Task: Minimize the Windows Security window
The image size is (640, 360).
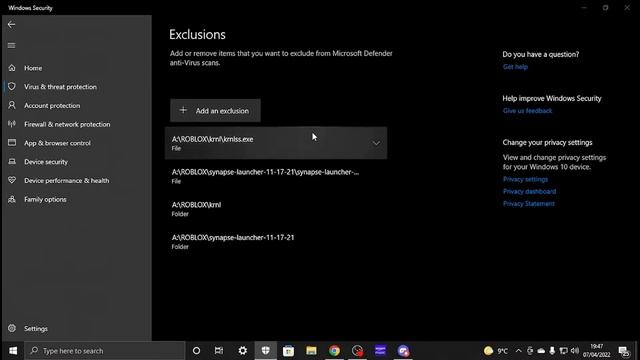Action: coord(584,7)
